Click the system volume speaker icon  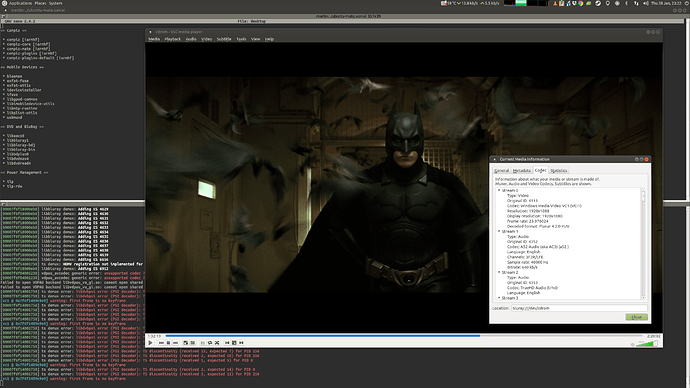click(646, 3)
